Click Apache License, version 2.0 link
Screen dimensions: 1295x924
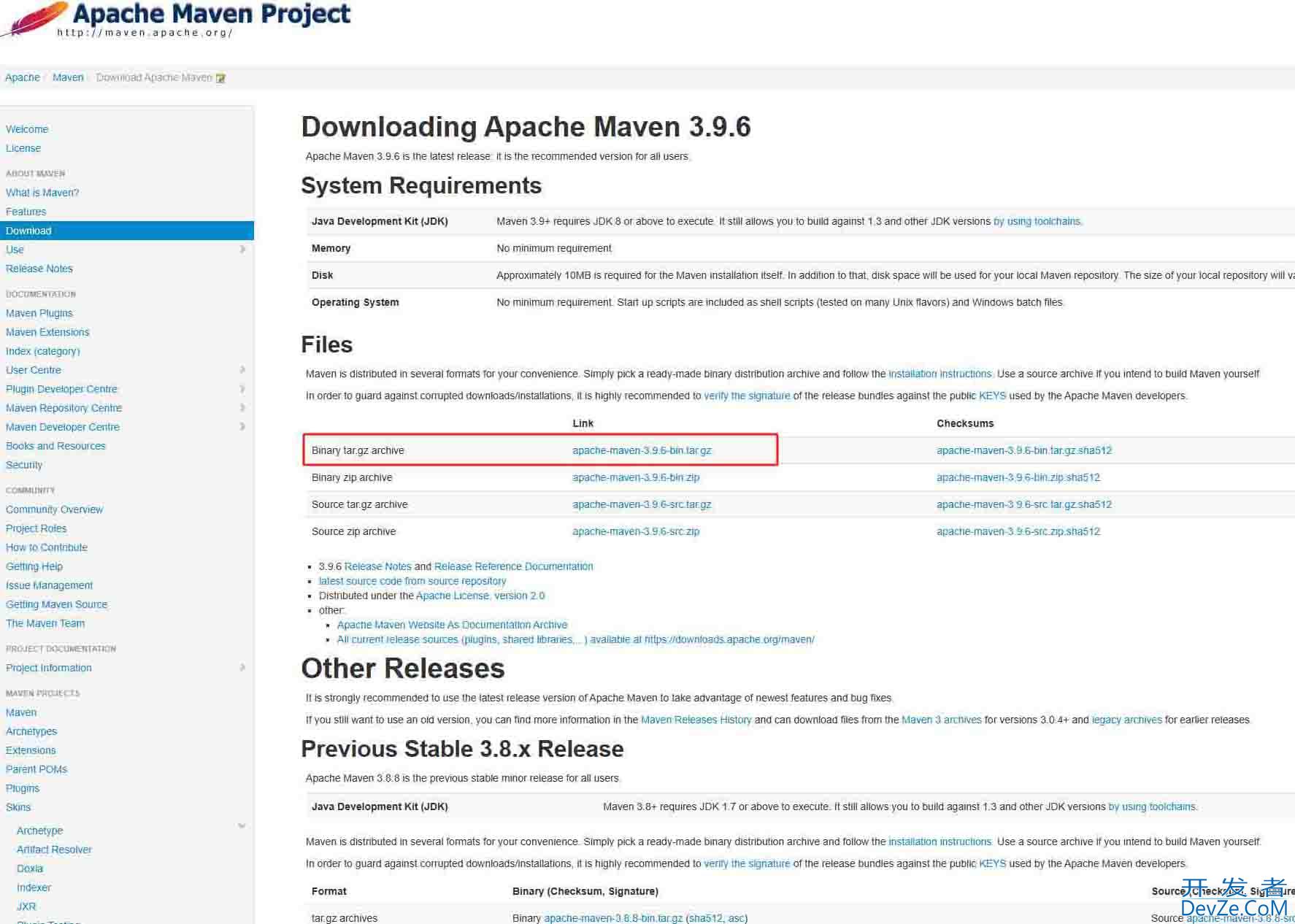(x=480, y=596)
